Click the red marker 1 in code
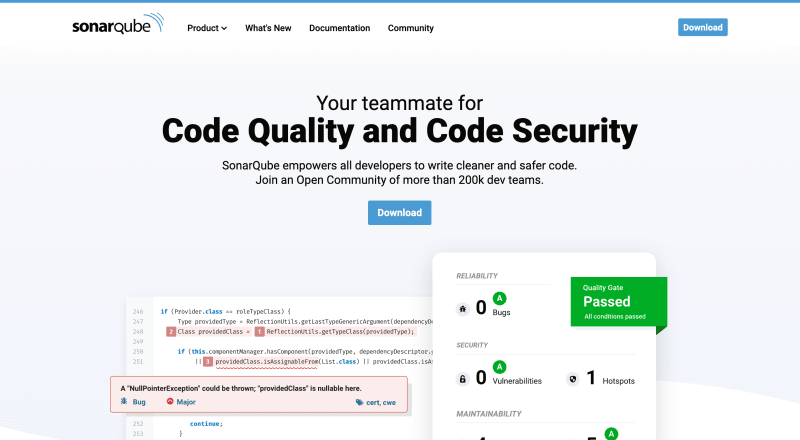800x440 pixels. 259,332
